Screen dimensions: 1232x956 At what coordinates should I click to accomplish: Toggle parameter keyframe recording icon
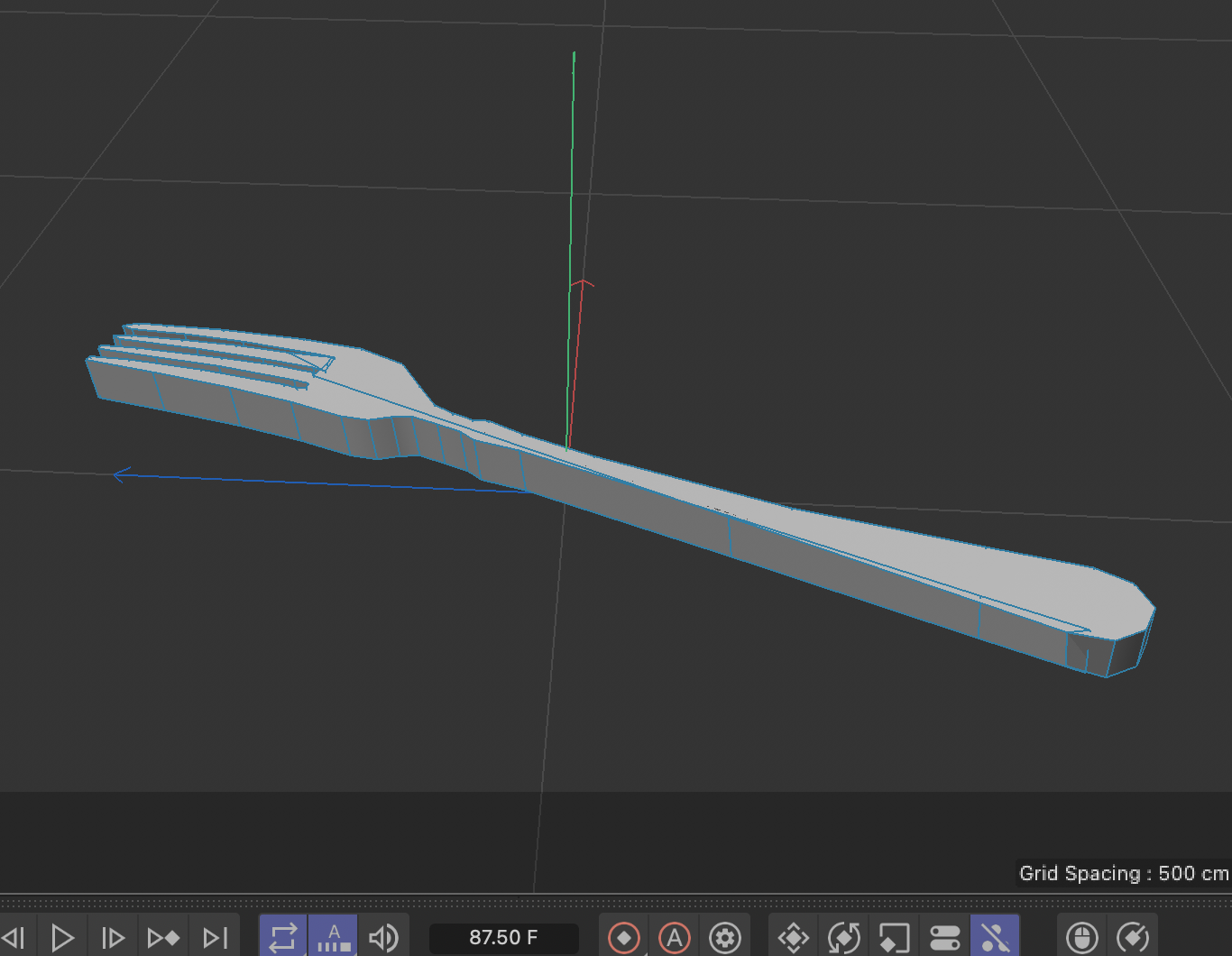pos(944,938)
